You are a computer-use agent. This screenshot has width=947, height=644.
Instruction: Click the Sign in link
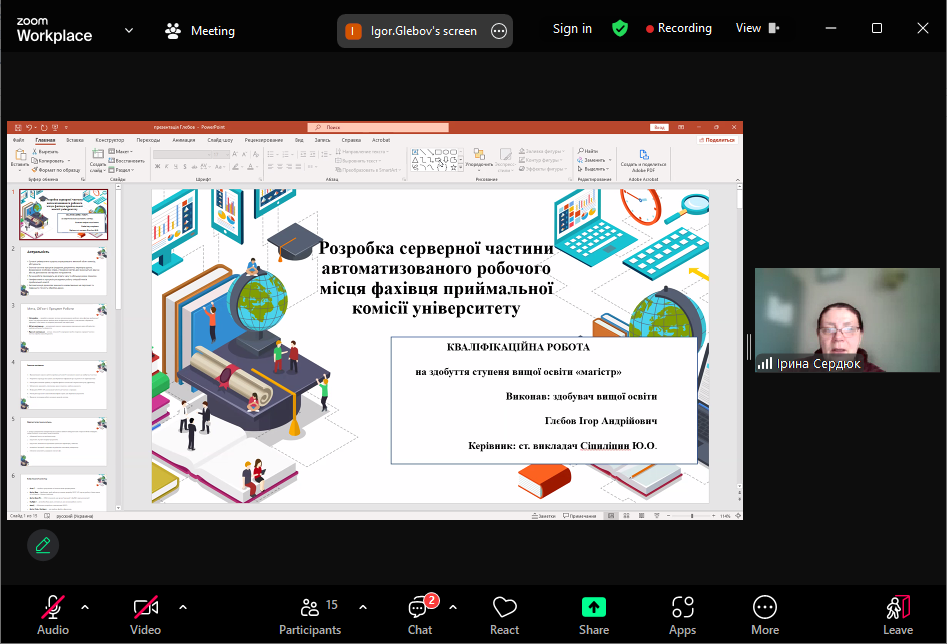click(572, 29)
